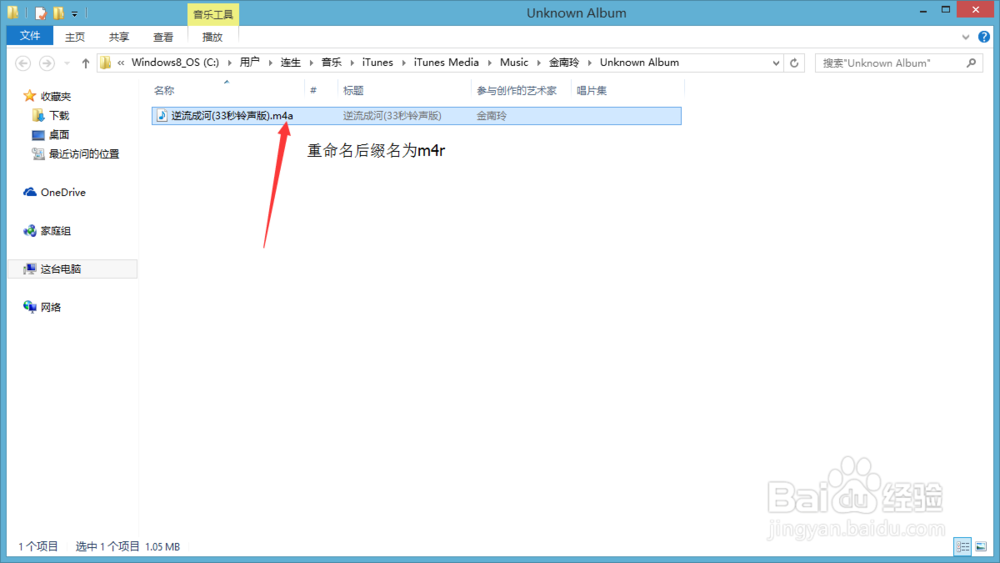Navigate to 用户 in the address path
Screen dimensions: 1000x563
249,62
